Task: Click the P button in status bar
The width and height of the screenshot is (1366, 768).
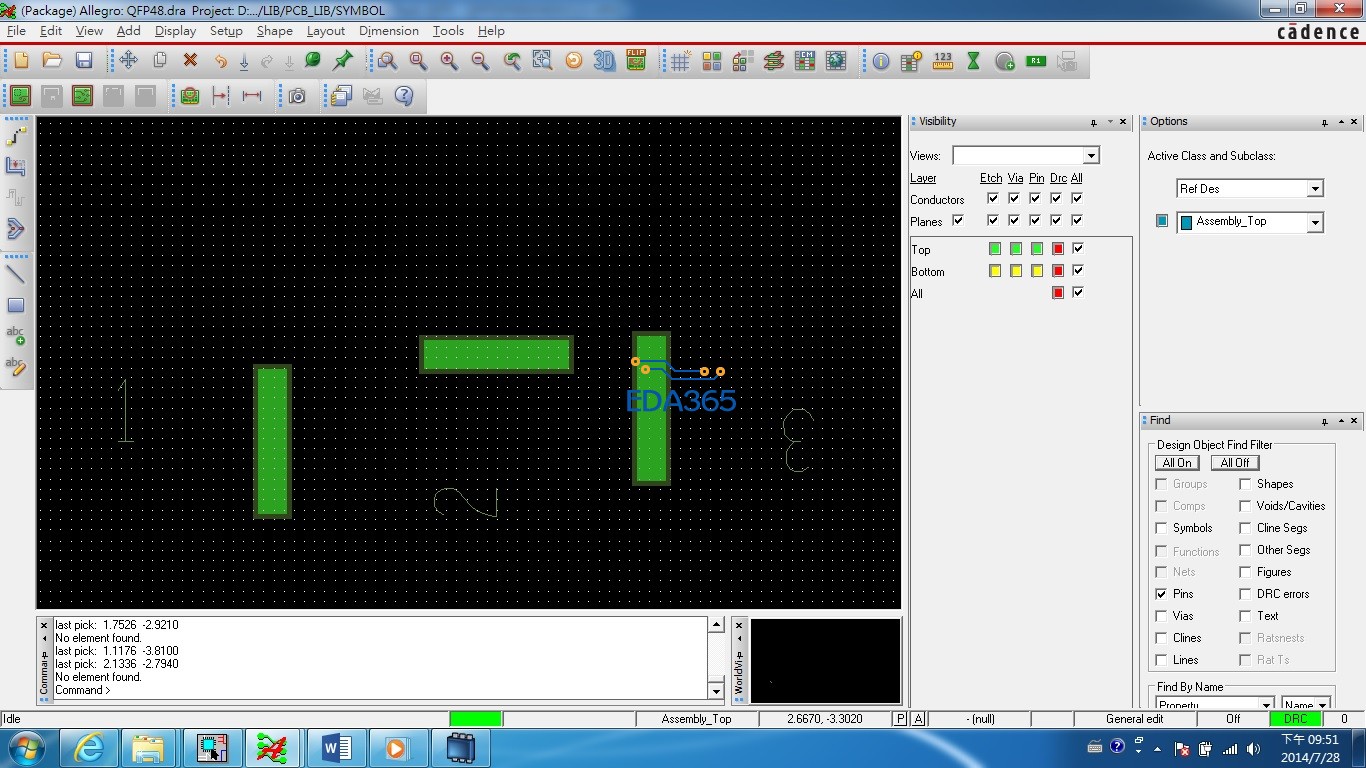Action: [x=901, y=719]
